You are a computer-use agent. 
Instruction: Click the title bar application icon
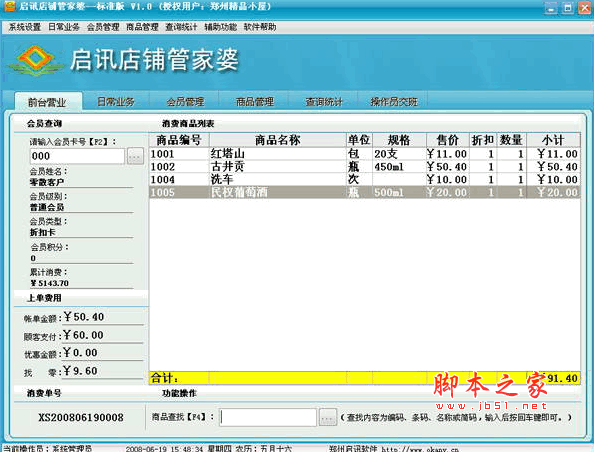(9, 6)
